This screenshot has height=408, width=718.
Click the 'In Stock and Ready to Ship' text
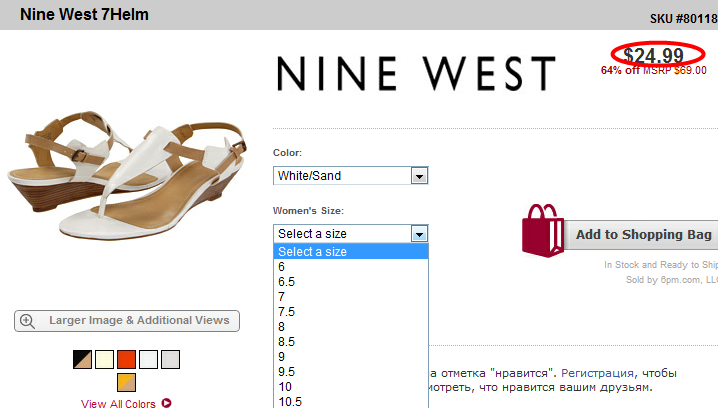coord(661,265)
